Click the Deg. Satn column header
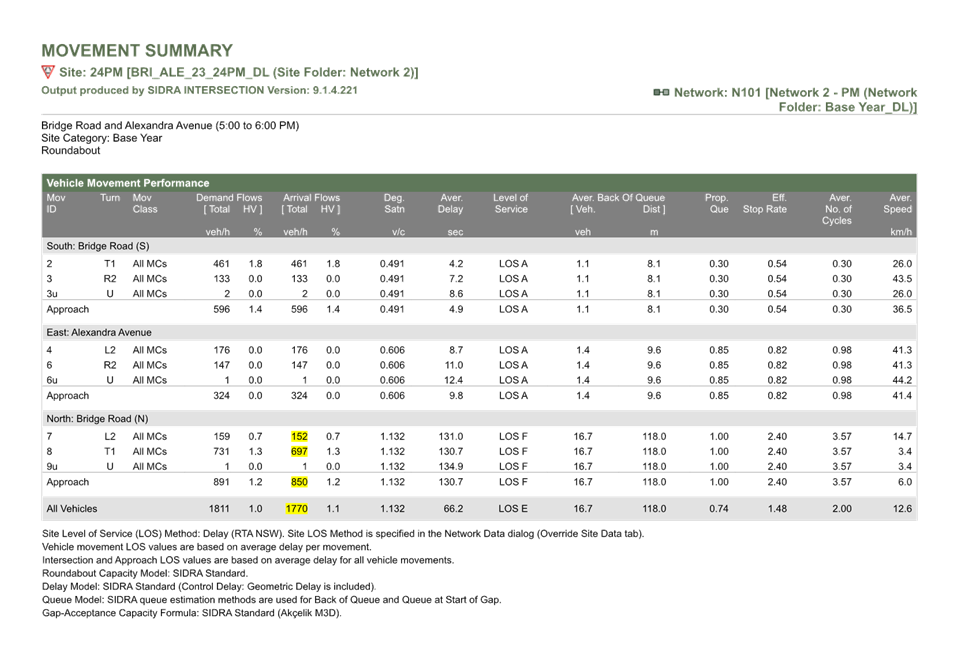This screenshot has height=661, width=958. [x=394, y=203]
